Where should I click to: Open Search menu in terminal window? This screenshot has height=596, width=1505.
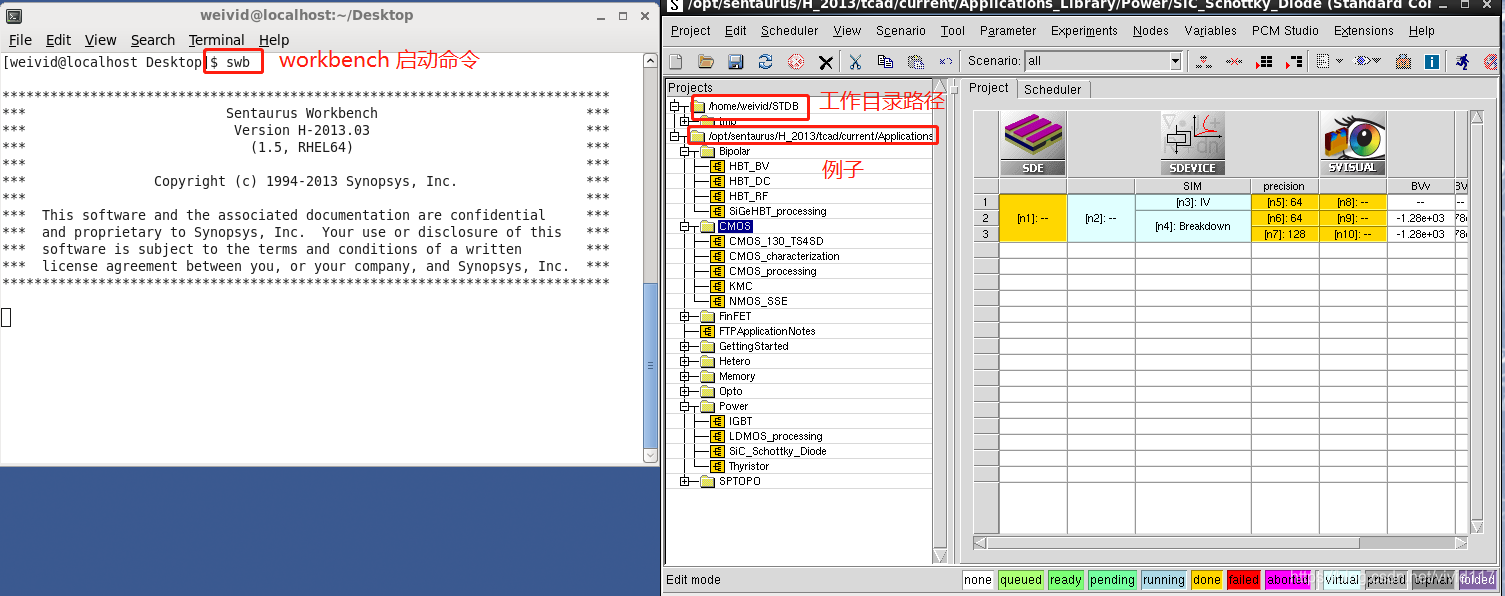point(153,40)
